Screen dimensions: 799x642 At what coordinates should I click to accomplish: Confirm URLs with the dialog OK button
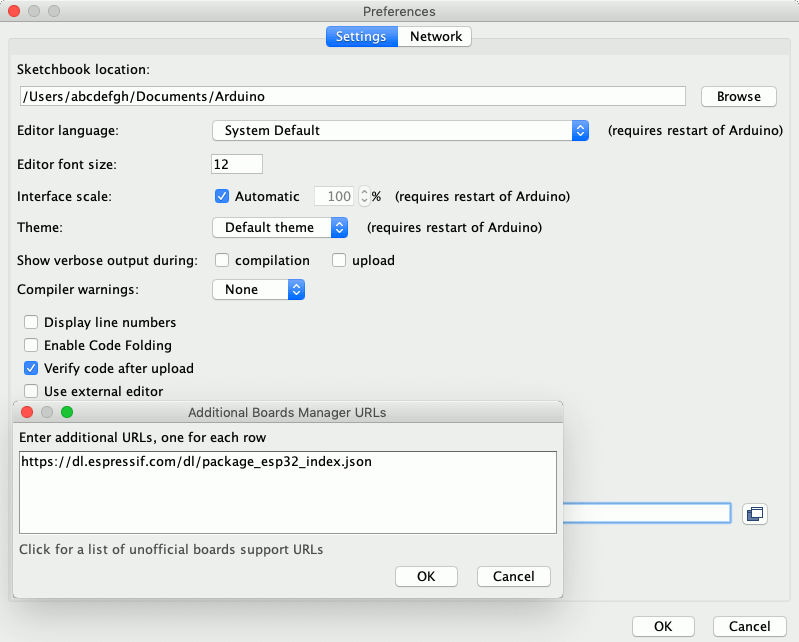coord(426,577)
